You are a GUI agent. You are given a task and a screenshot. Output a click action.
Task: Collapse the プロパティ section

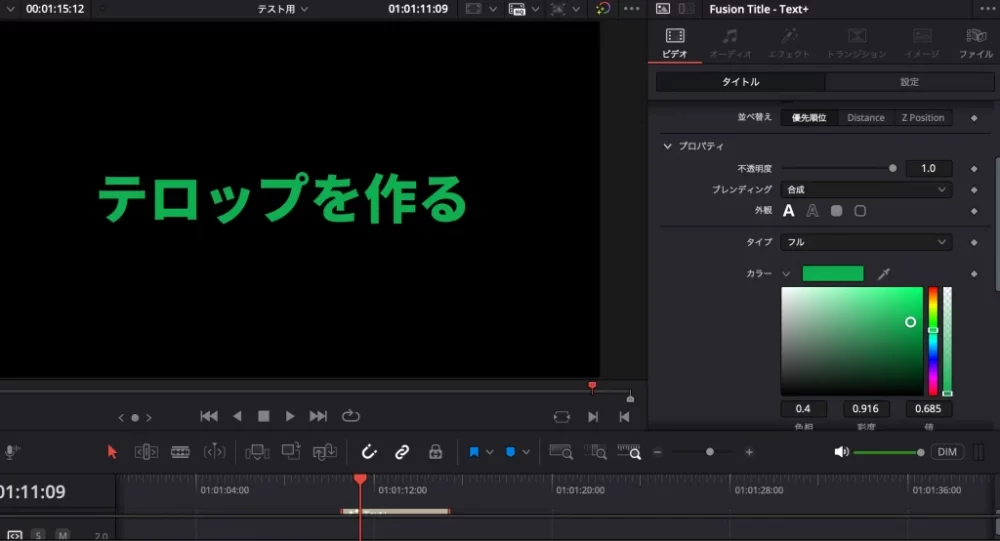pyautogui.click(x=668, y=146)
